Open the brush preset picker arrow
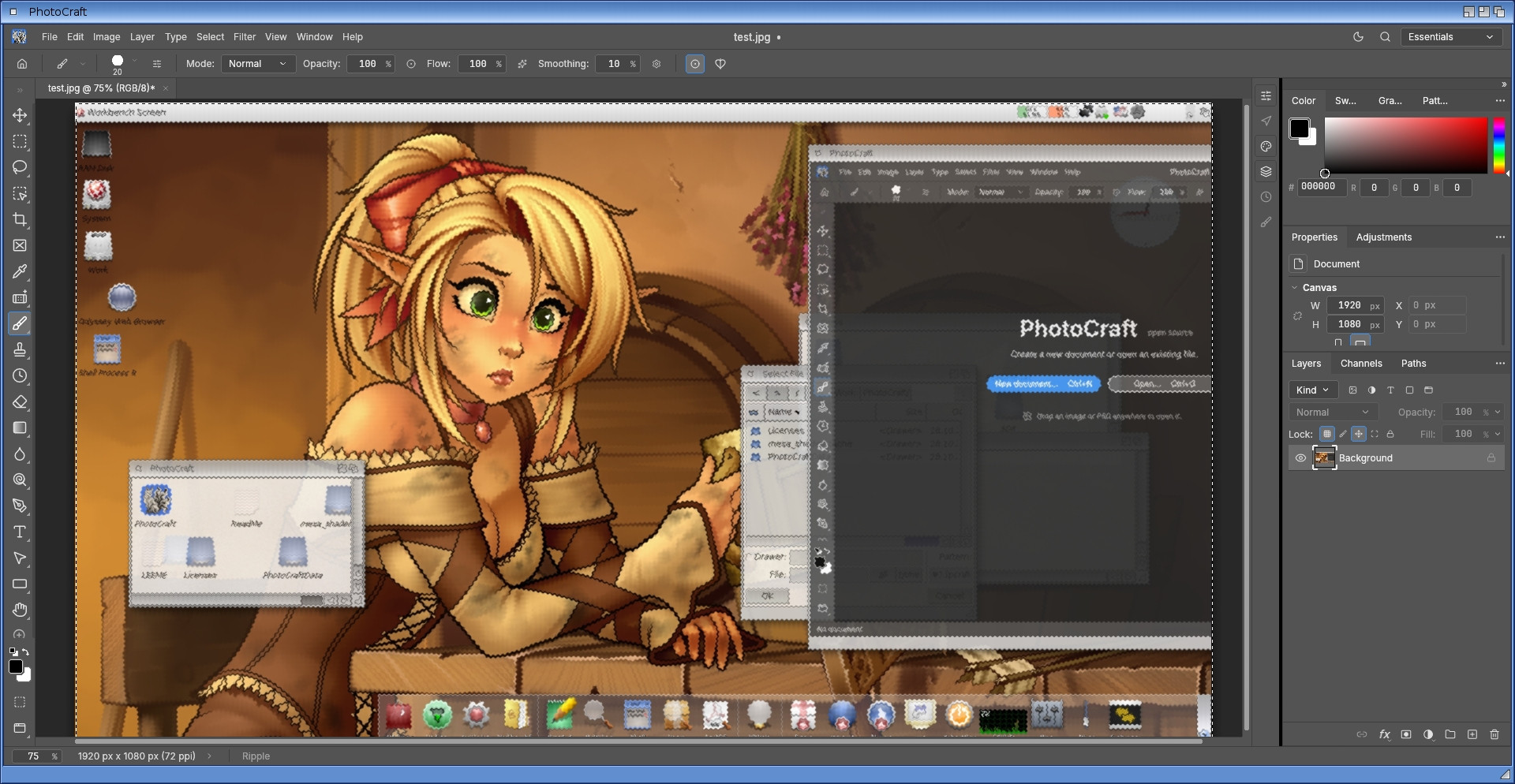The height and width of the screenshot is (784, 1515). pos(135,61)
